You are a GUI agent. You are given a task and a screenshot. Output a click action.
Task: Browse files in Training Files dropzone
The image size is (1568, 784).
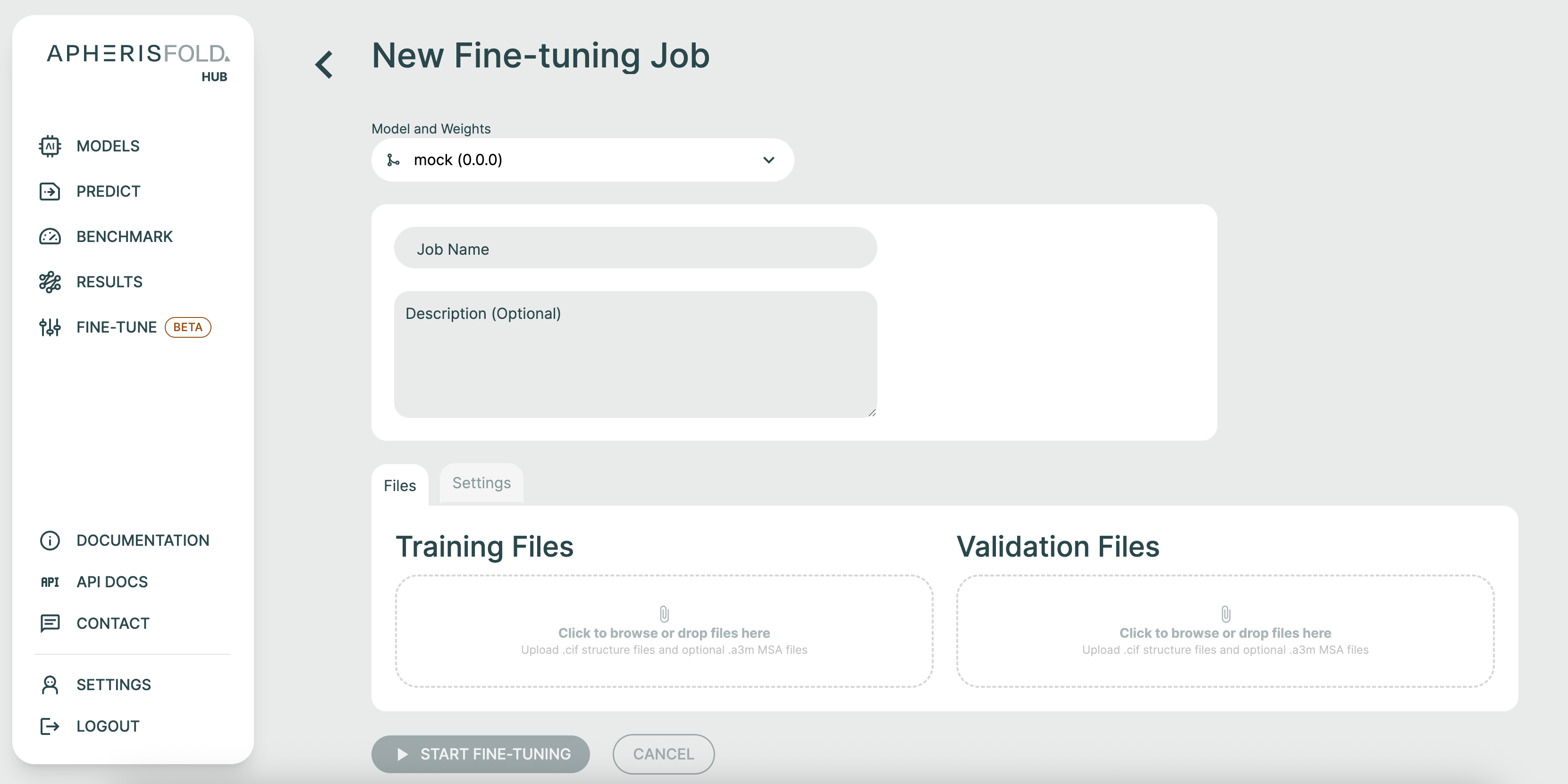[664, 631]
